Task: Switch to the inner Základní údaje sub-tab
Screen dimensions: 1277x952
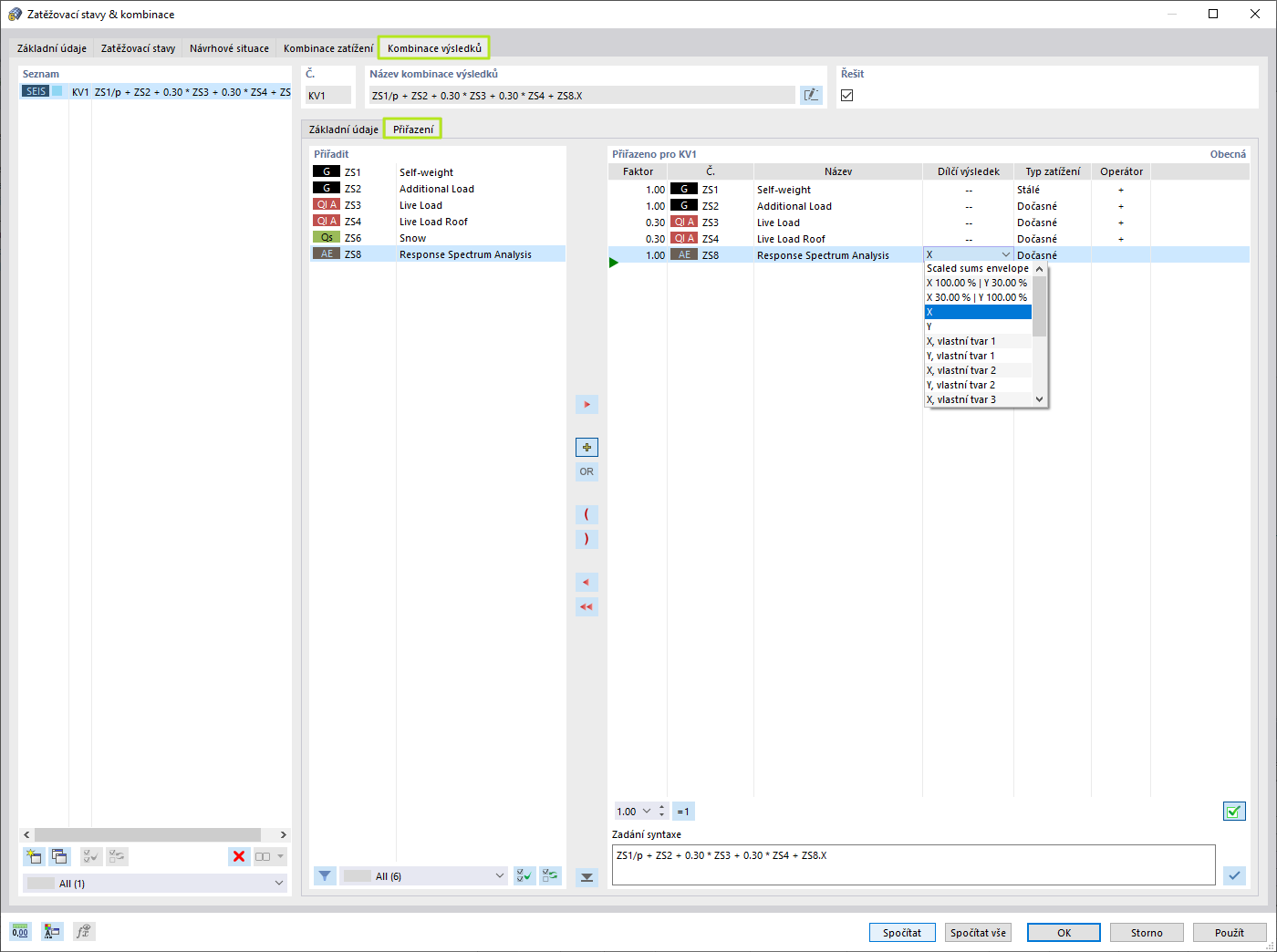Action: [343, 129]
